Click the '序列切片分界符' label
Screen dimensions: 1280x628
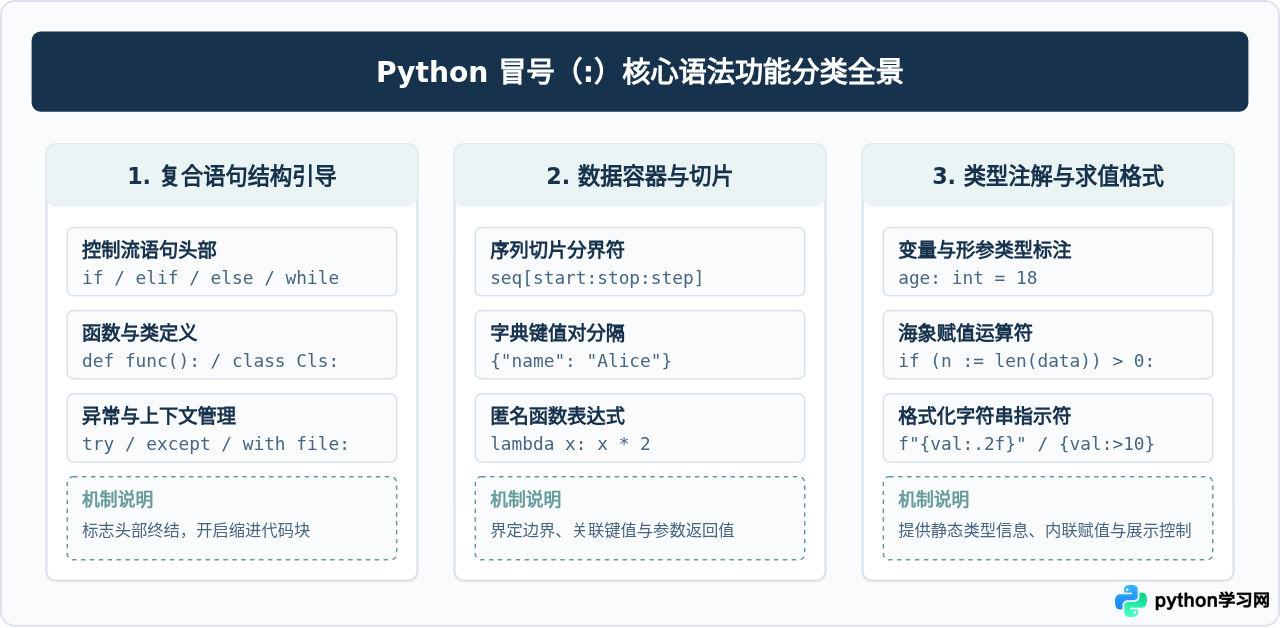557,250
